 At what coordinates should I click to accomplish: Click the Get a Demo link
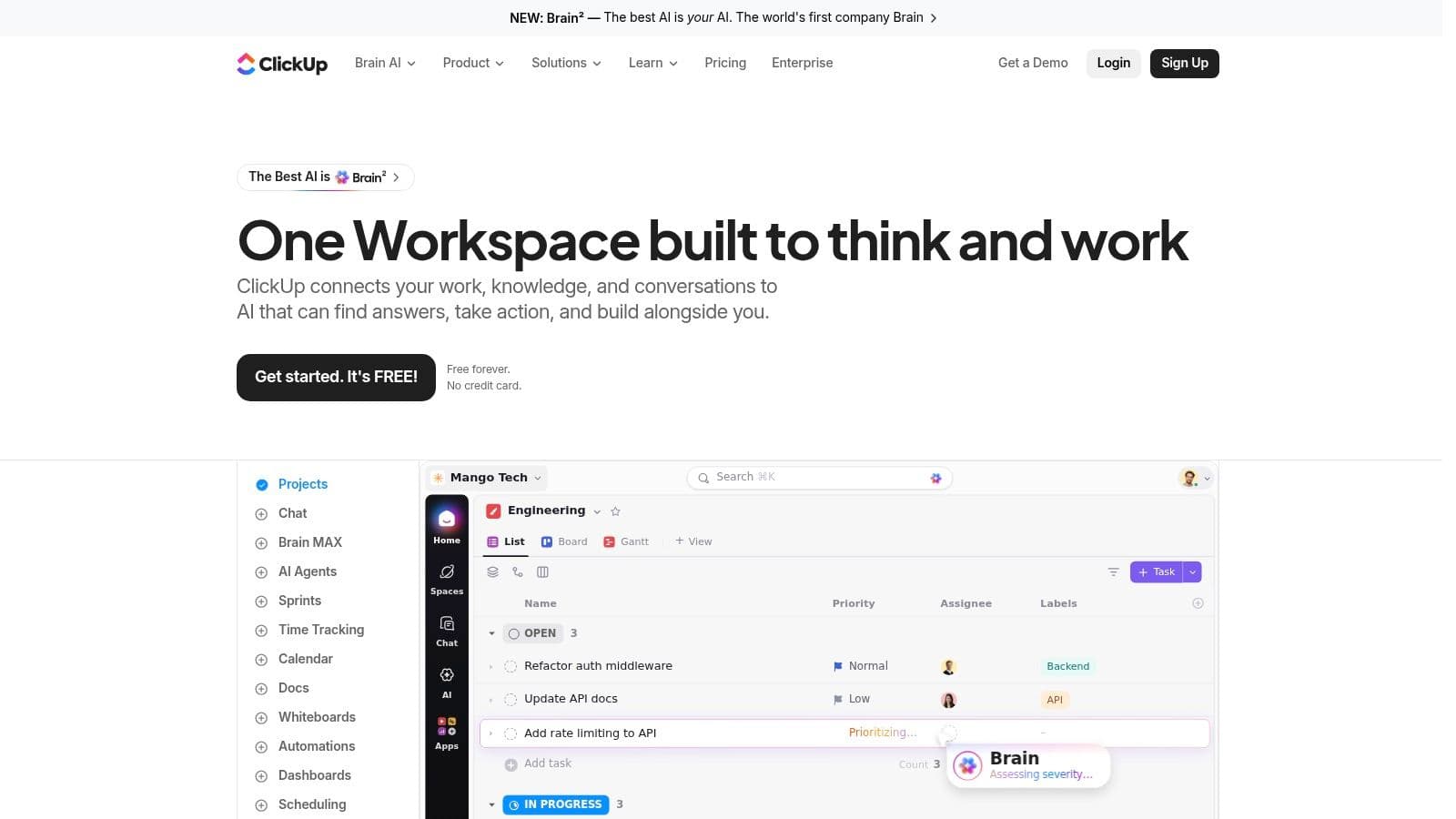coord(1033,63)
